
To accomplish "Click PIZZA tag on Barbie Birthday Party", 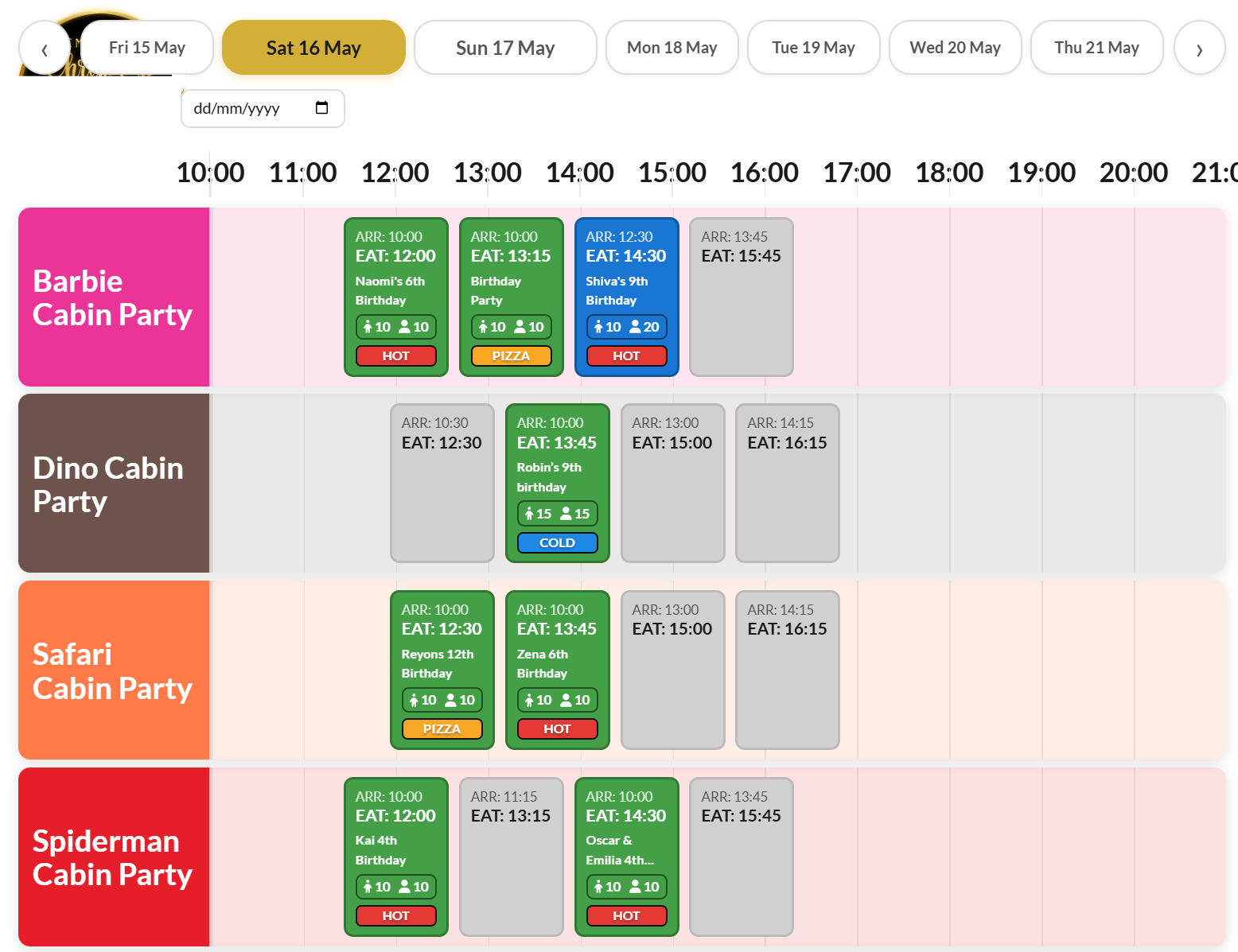I will [x=512, y=356].
